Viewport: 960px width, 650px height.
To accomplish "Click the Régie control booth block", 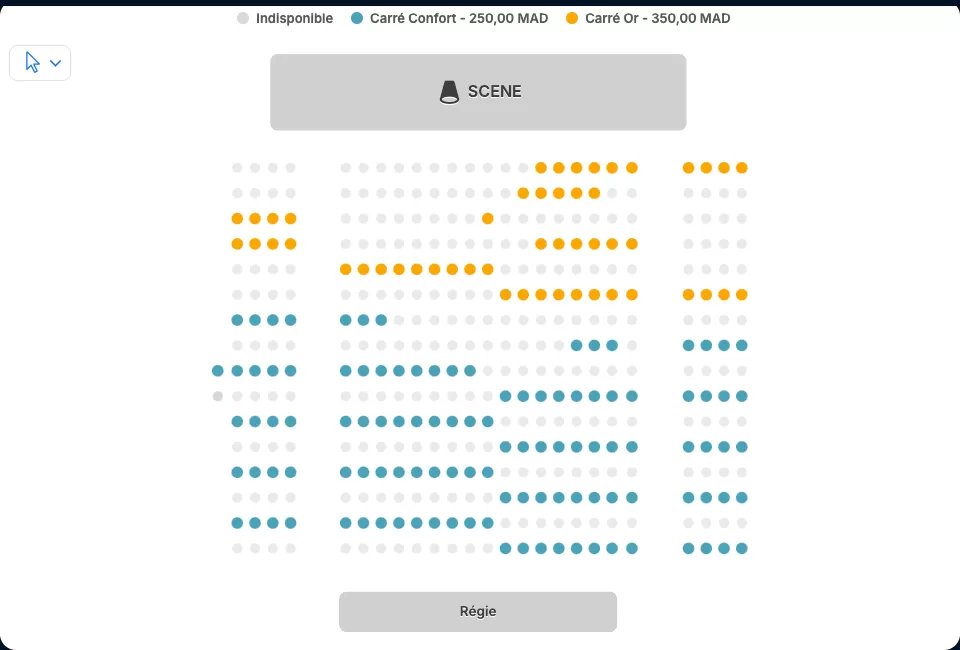I will [478, 611].
